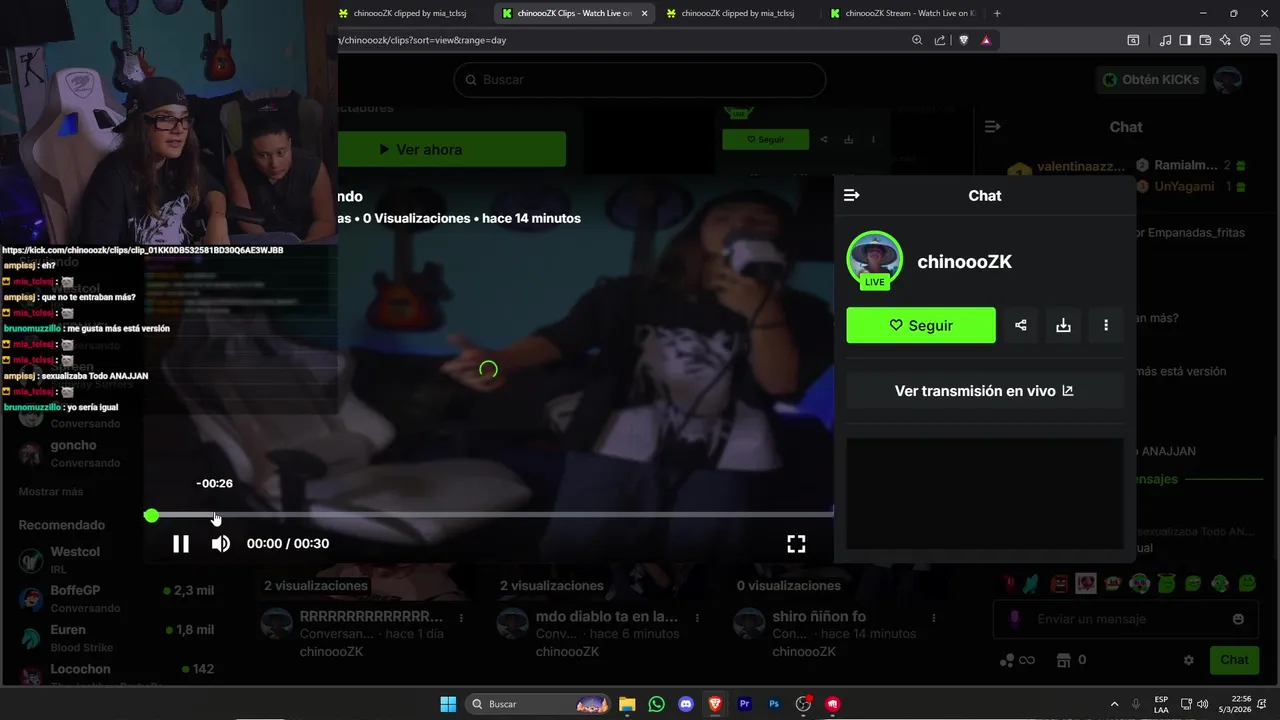Open page zoom control in address bar

pos(917,40)
